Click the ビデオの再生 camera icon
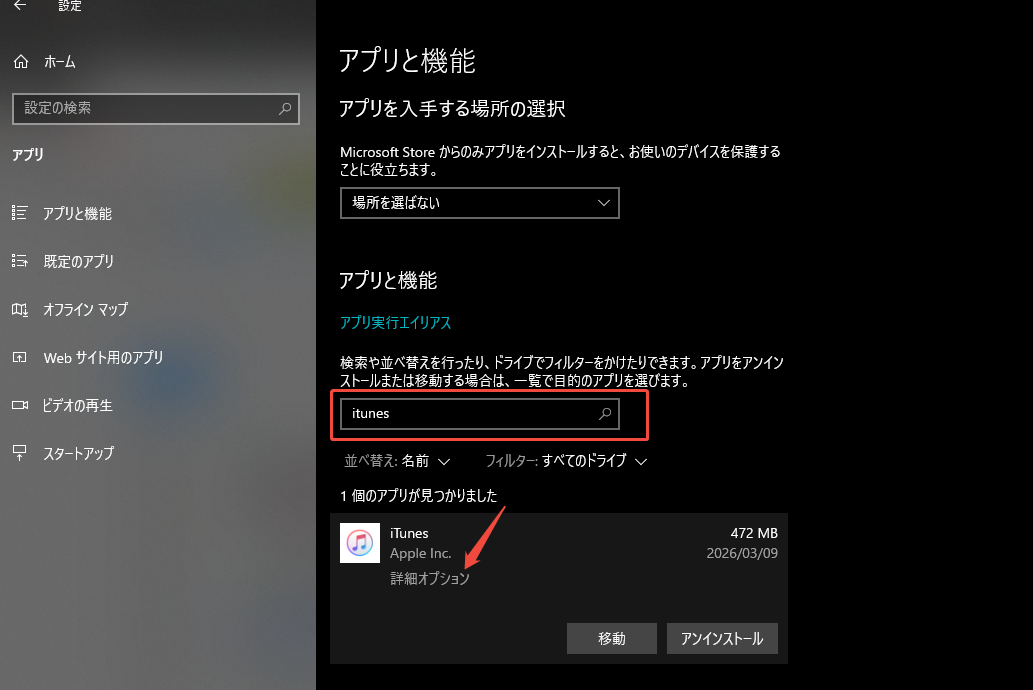 (20, 405)
